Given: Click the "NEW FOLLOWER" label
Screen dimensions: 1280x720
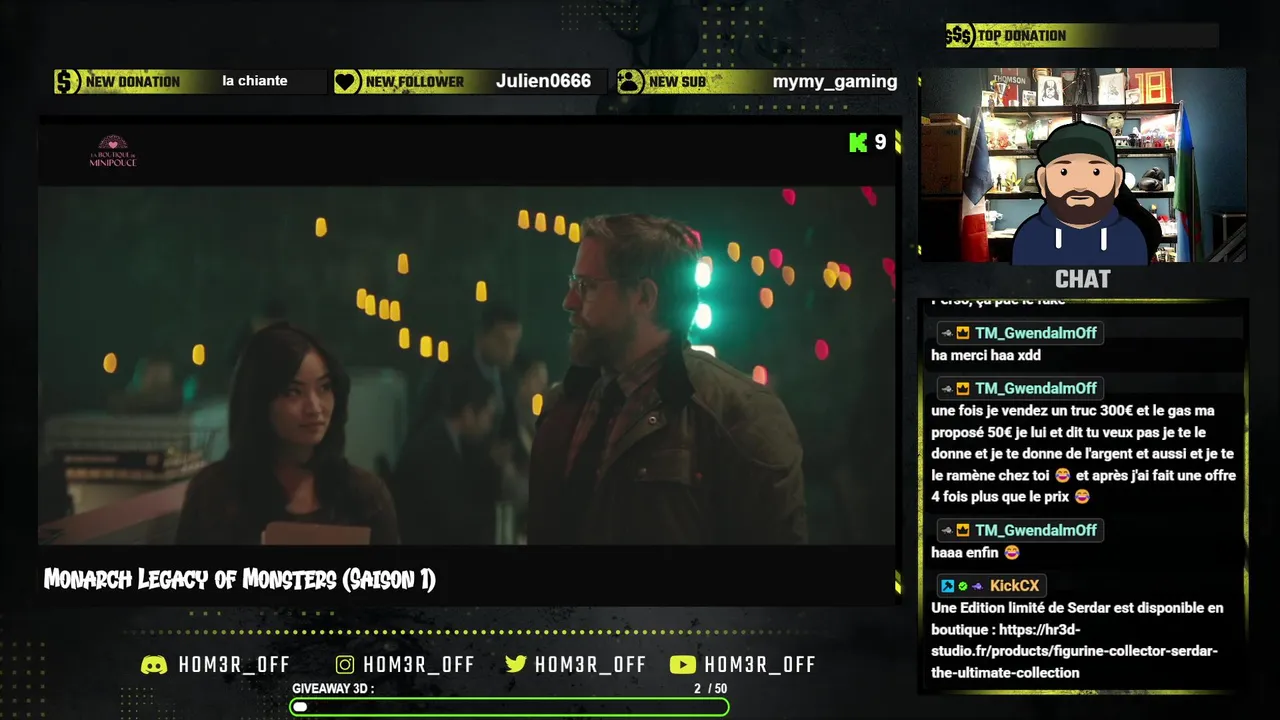Looking at the screenshot, I should [415, 82].
